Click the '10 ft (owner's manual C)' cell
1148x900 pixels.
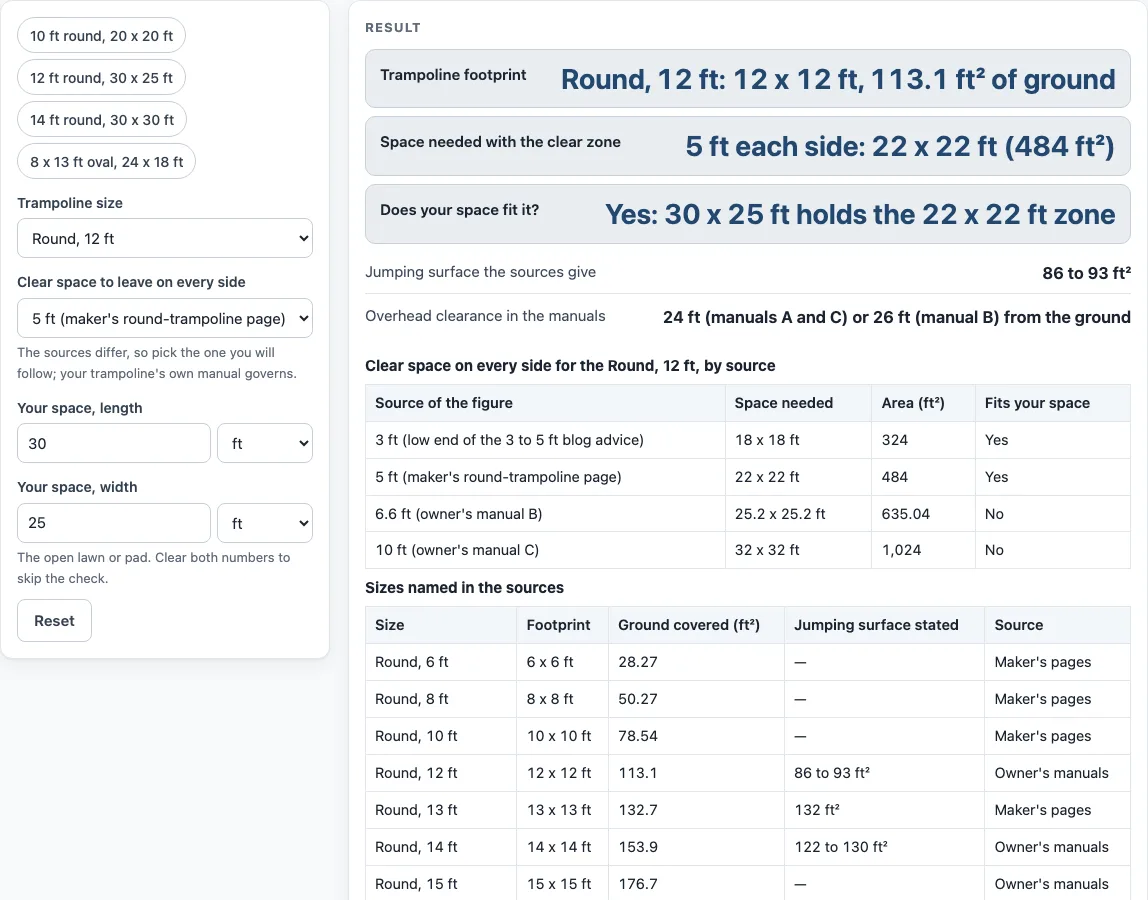click(545, 550)
